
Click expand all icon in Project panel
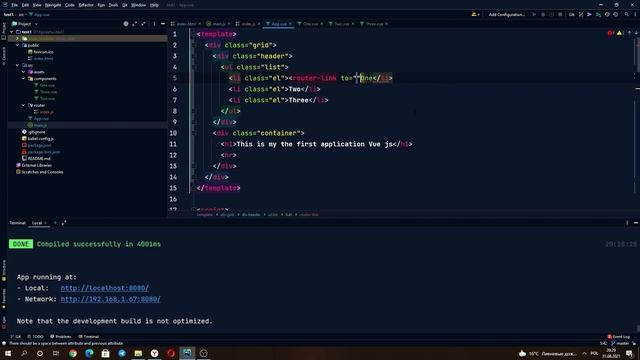tap(135, 24)
